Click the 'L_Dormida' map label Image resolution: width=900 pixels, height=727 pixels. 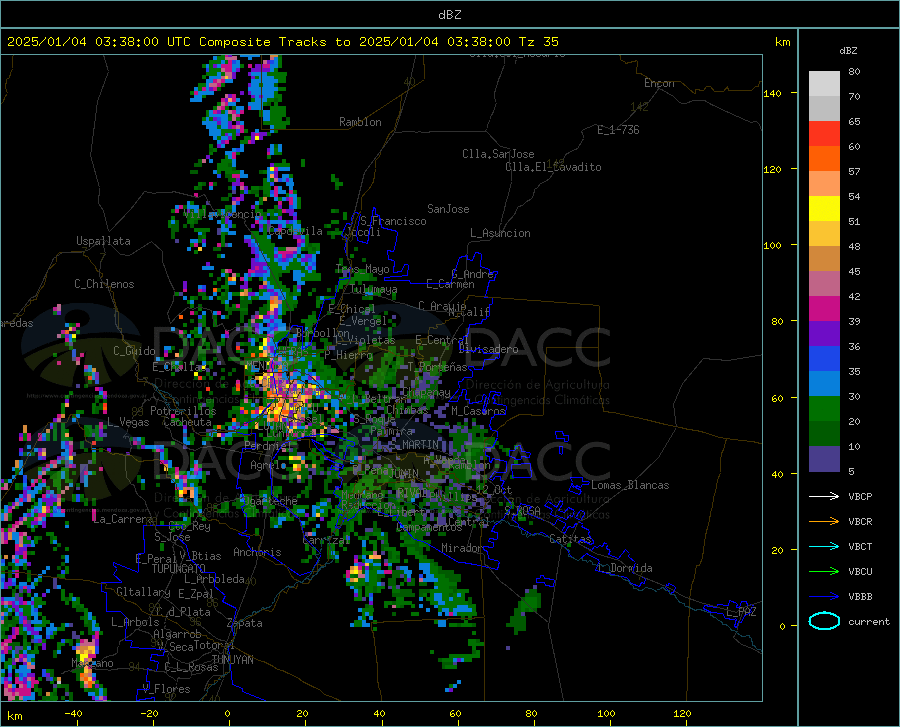[624, 568]
